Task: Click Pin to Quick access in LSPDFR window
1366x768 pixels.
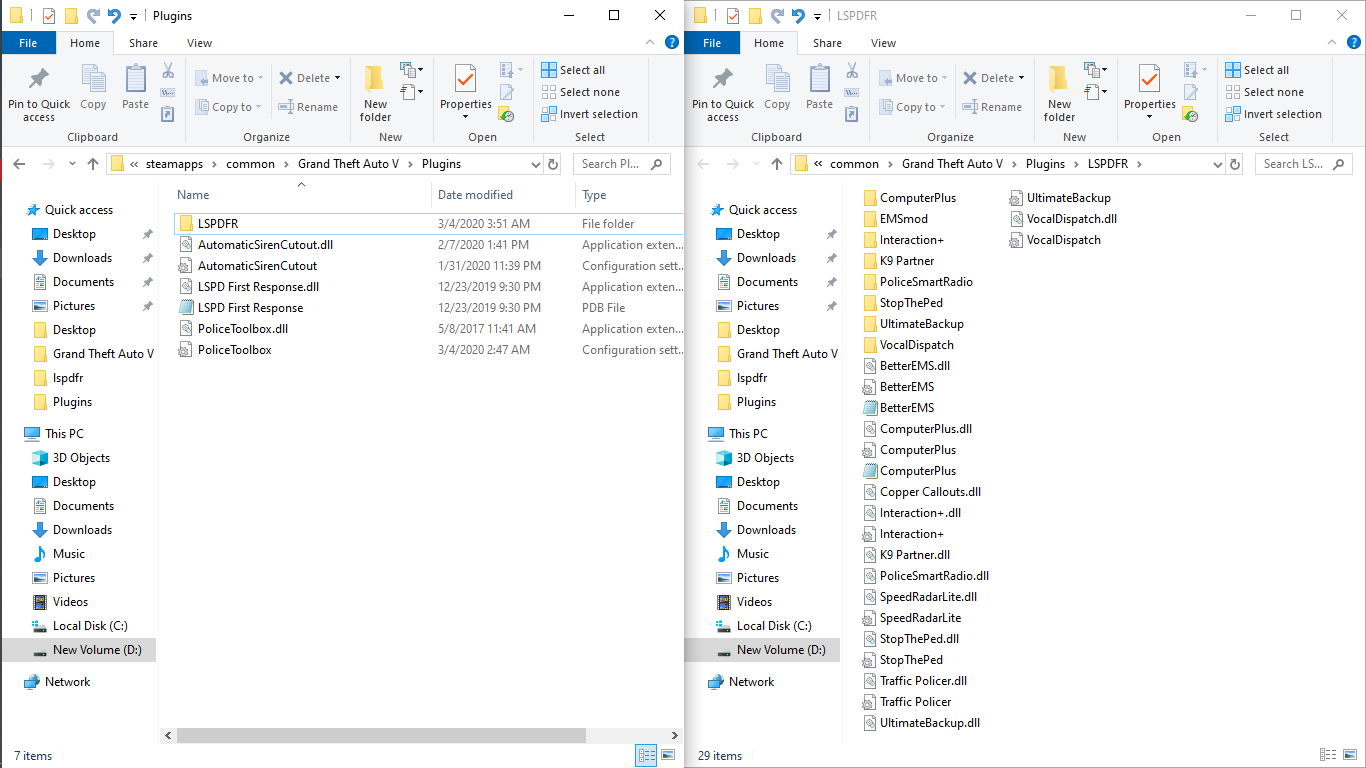Action: tap(723, 94)
